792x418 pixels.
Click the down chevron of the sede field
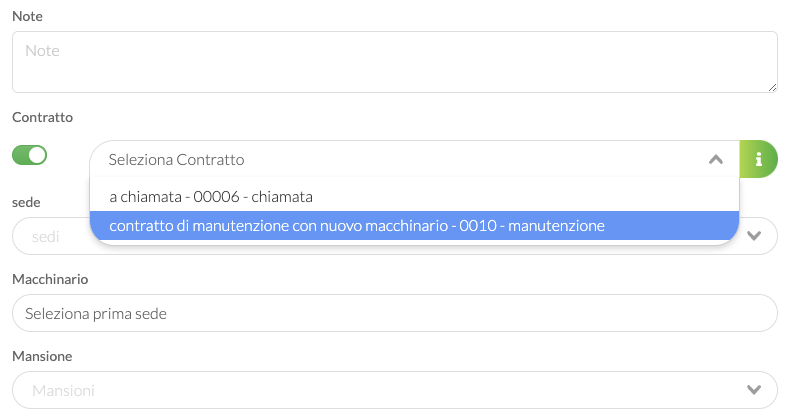tap(754, 236)
